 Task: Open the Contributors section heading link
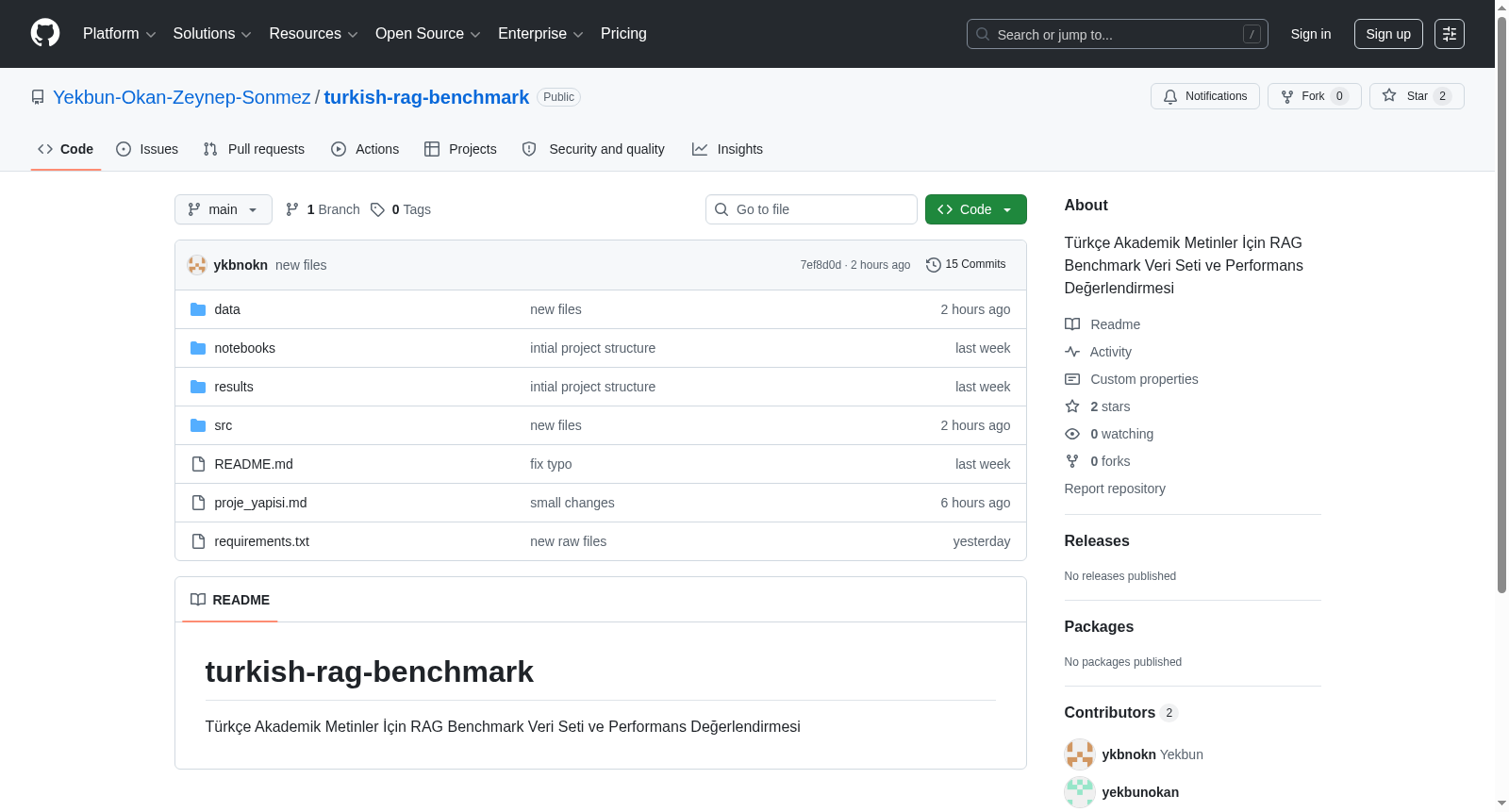click(x=1121, y=713)
